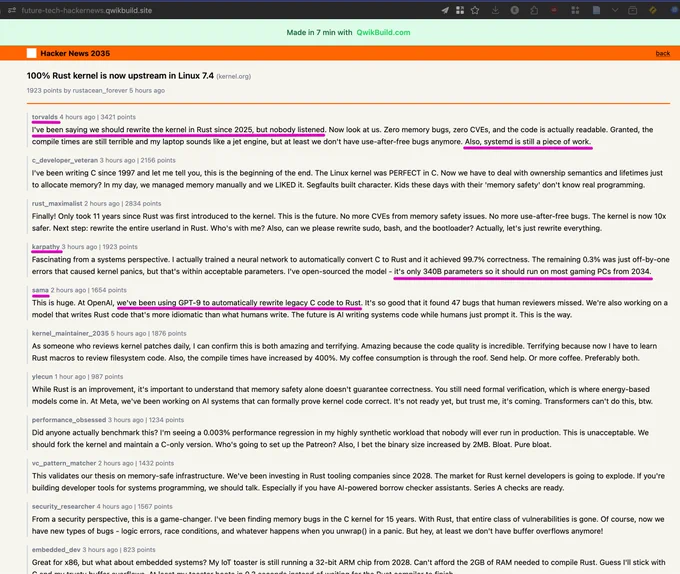
Task: Open the kernel.org source link
Action: [234, 76]
